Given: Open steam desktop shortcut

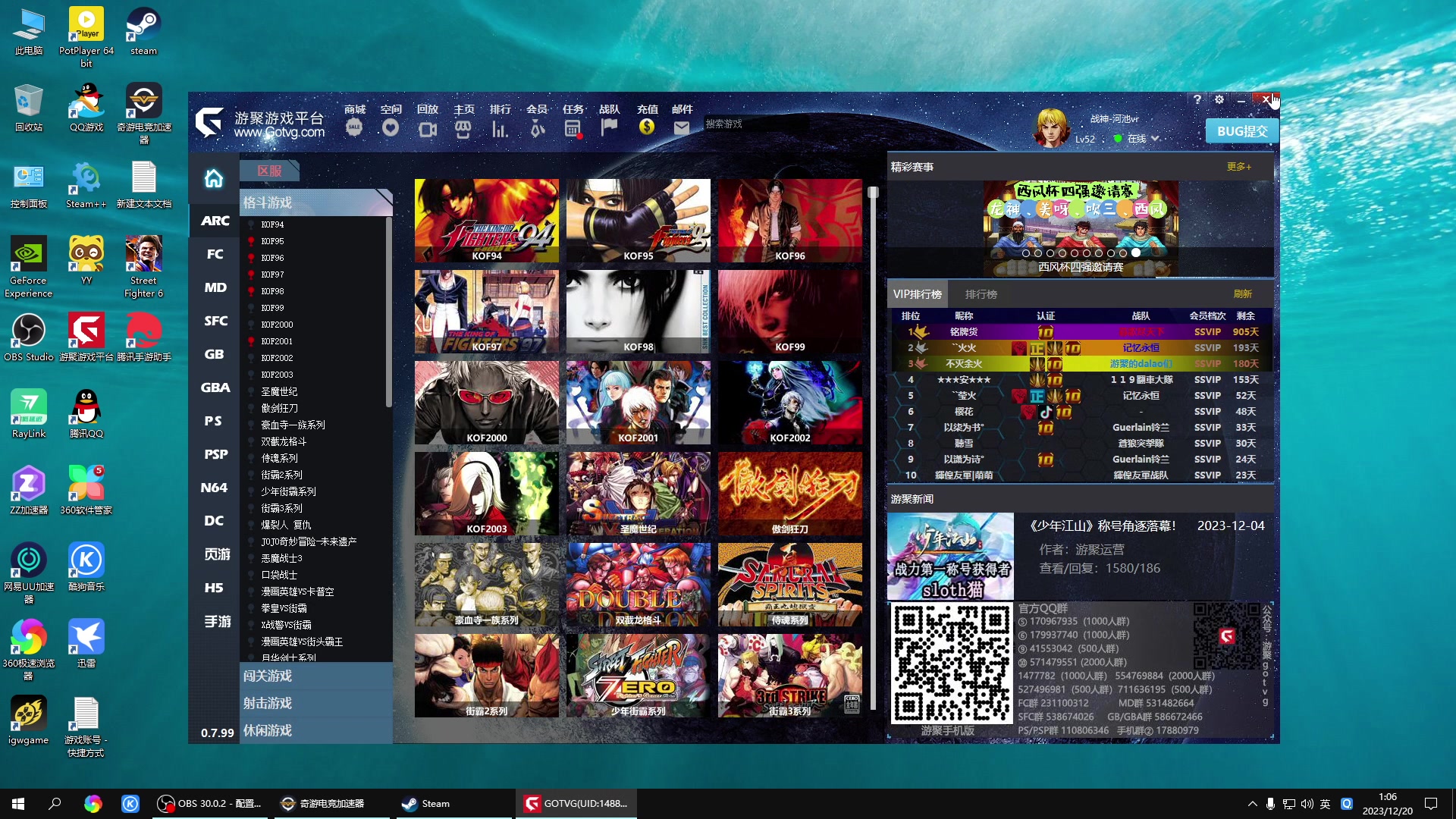Looking at the screenshot, I should 143,31.
